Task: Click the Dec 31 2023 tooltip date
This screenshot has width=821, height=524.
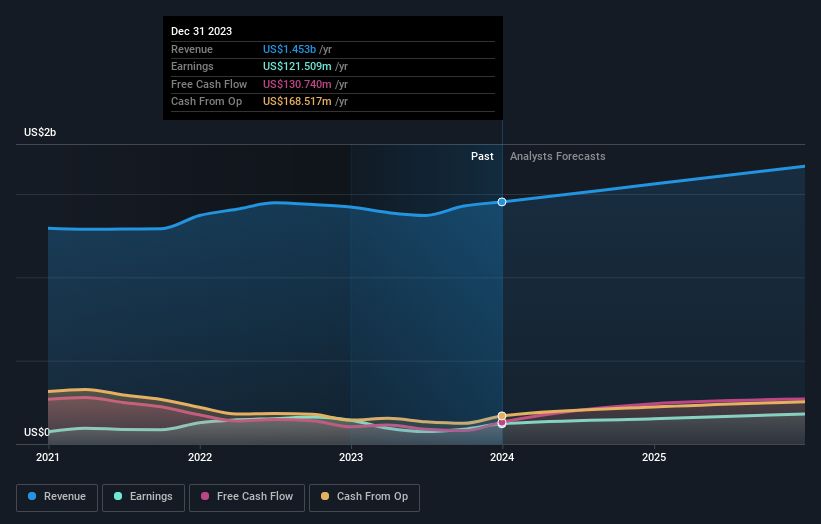Action: [202, 31]
